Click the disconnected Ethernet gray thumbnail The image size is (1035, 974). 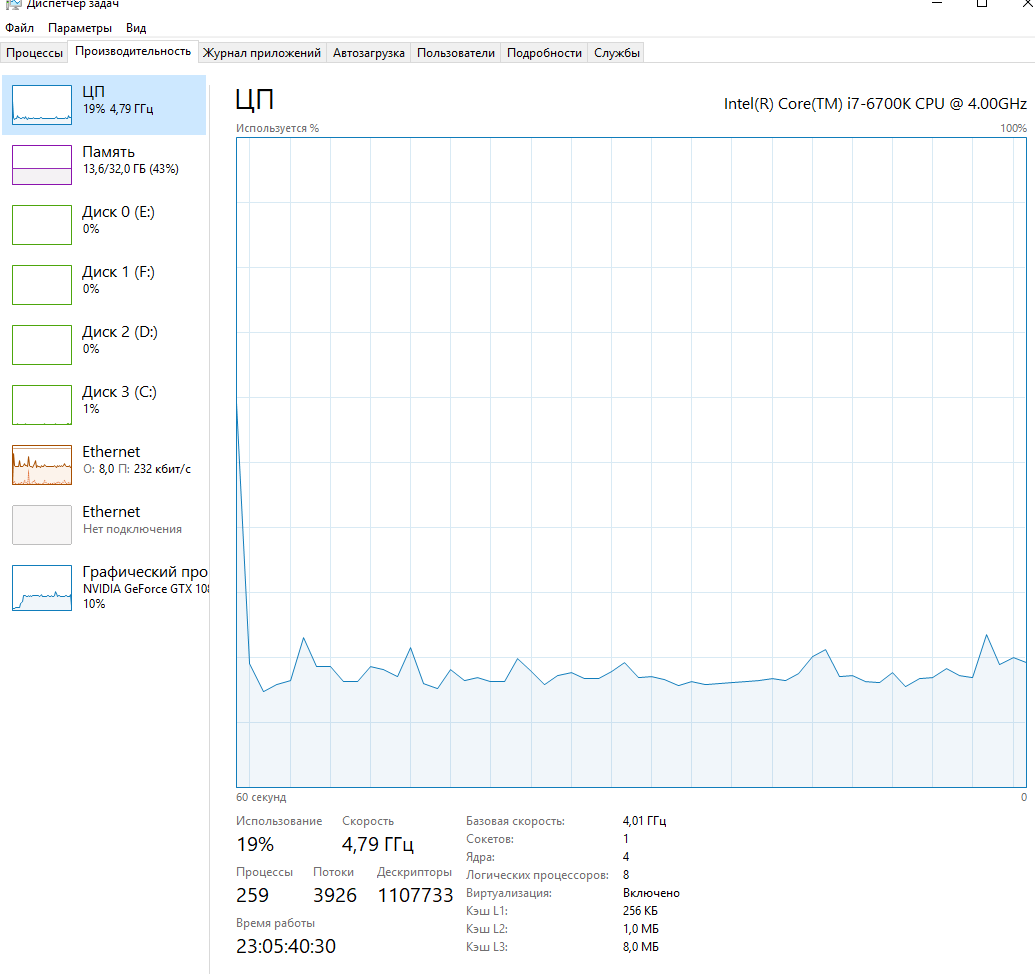[x=42, y=525]
